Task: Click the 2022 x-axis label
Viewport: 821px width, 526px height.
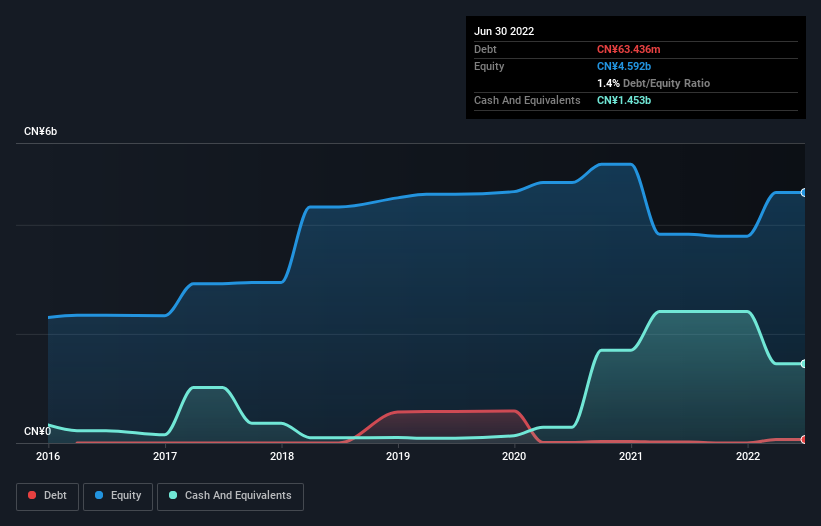Action: click(748, 456)
